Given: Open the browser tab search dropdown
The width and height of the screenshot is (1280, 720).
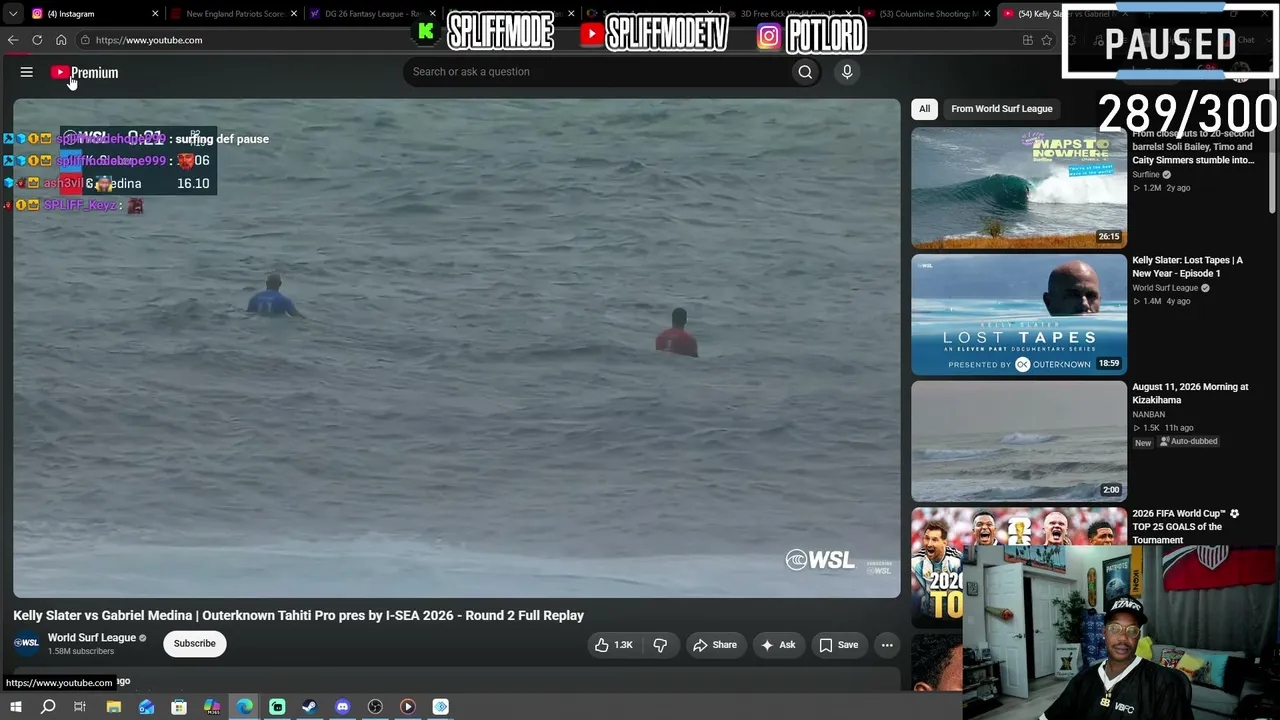Looking at the screenshot, I should tap(13, 14).
